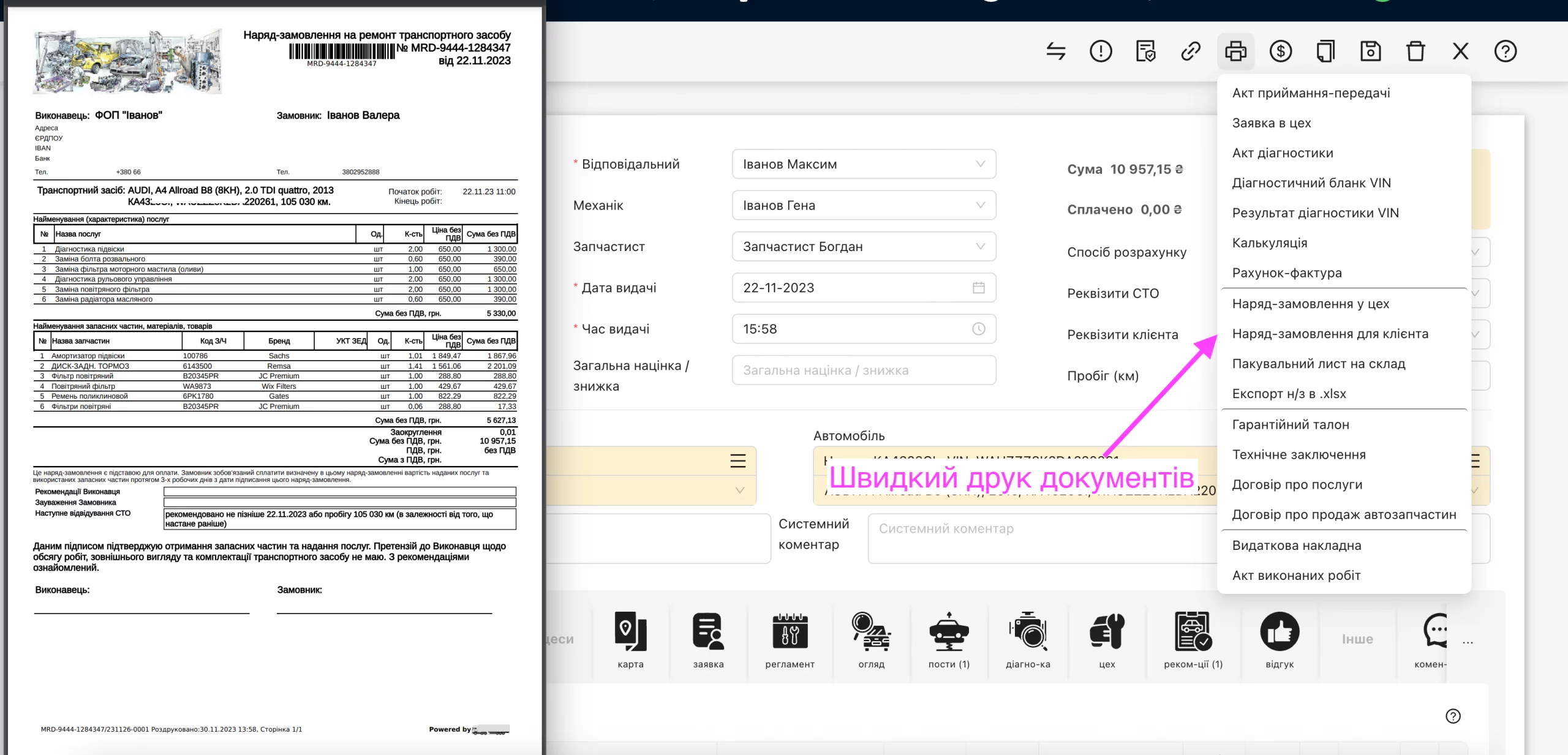This screenshot has width=1568, height=755.
Task: Click the workshop logo image in document preview
Action: pos(127,61)
